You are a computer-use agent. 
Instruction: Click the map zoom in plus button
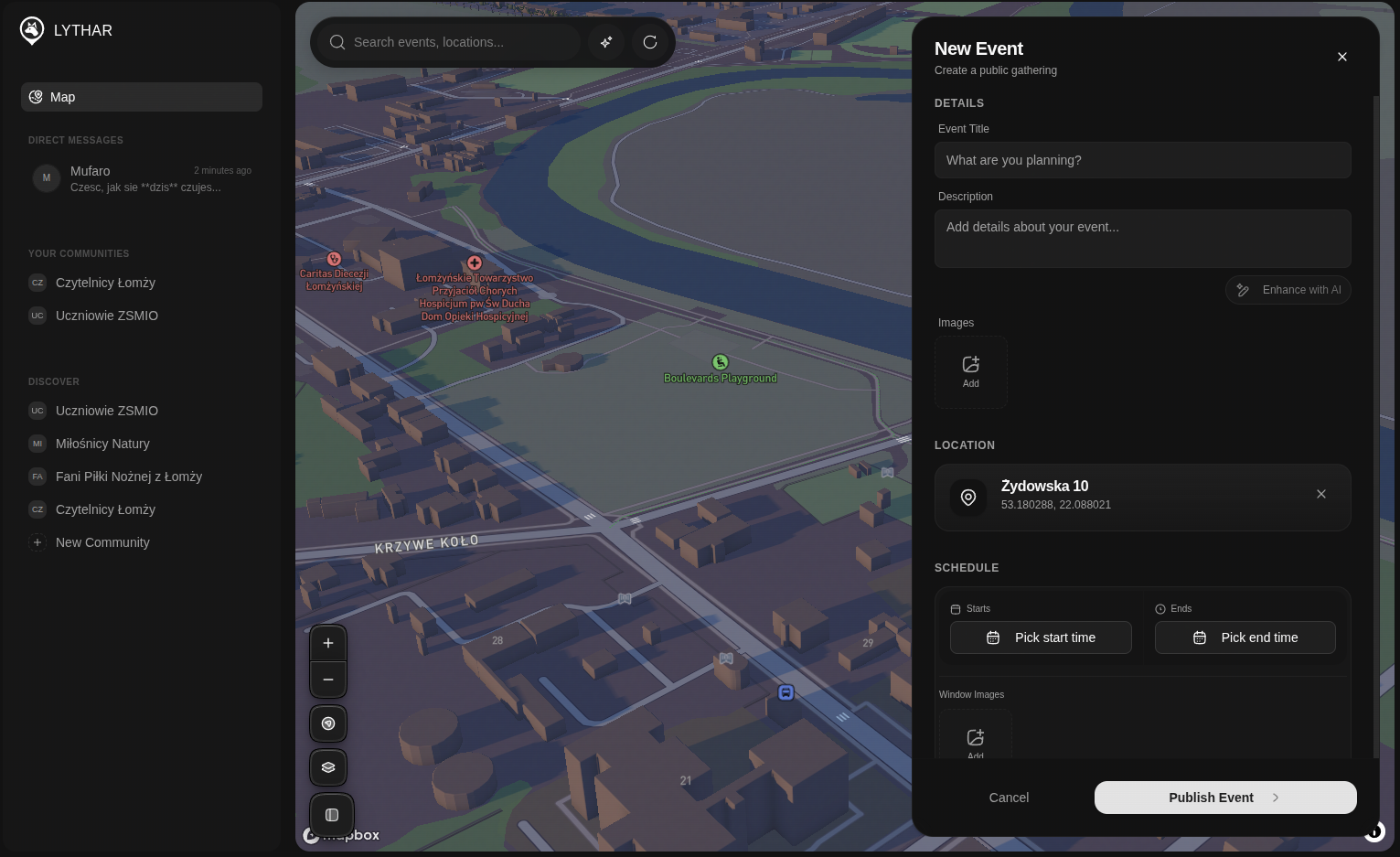click(328, 643)
